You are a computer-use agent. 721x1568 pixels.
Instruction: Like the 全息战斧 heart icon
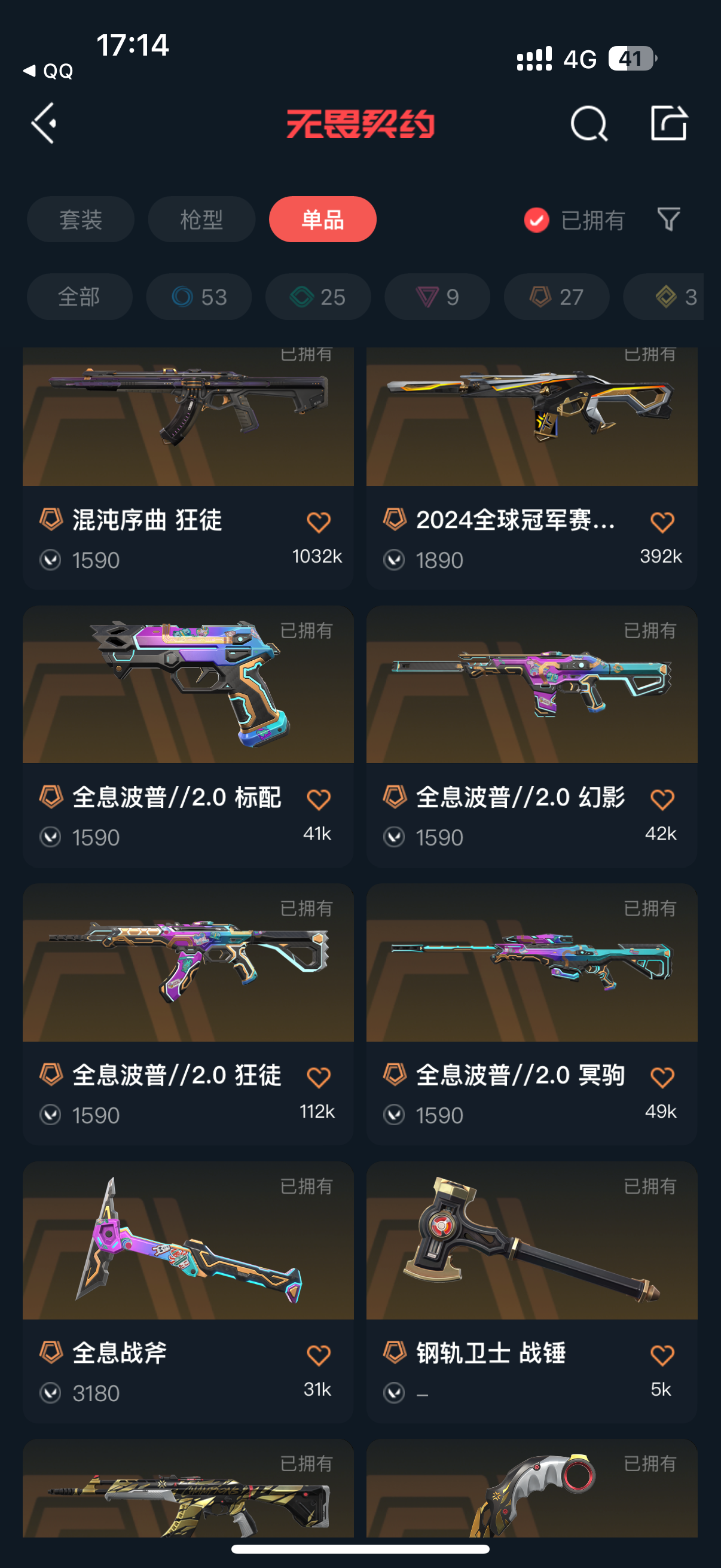point(318,1355)
